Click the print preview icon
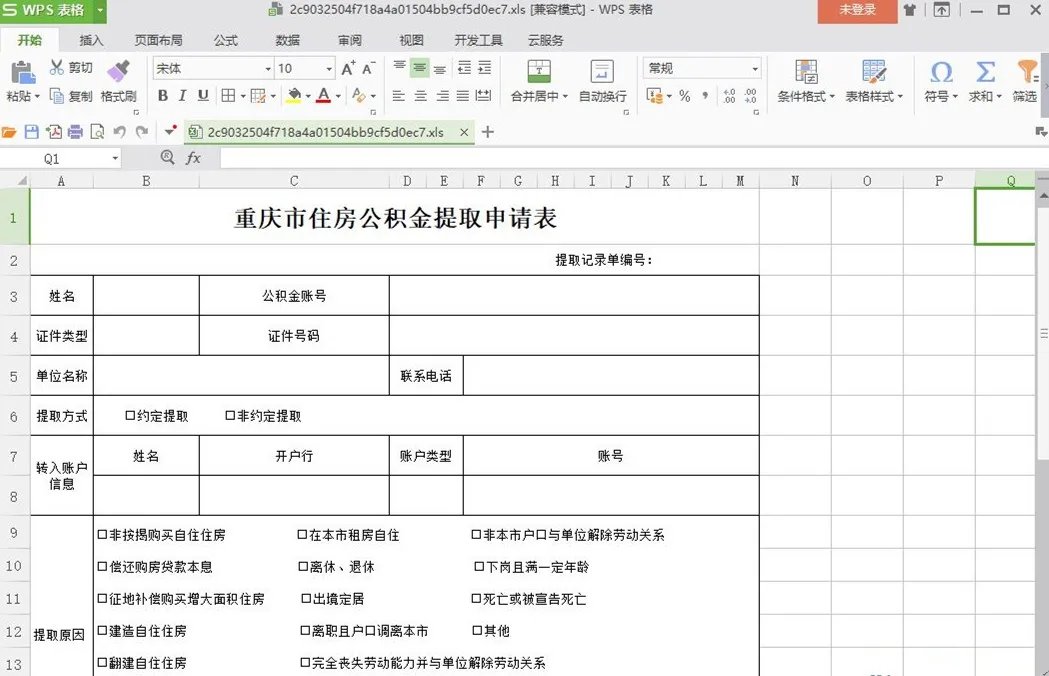The image size is (1049, 676). 97,131
